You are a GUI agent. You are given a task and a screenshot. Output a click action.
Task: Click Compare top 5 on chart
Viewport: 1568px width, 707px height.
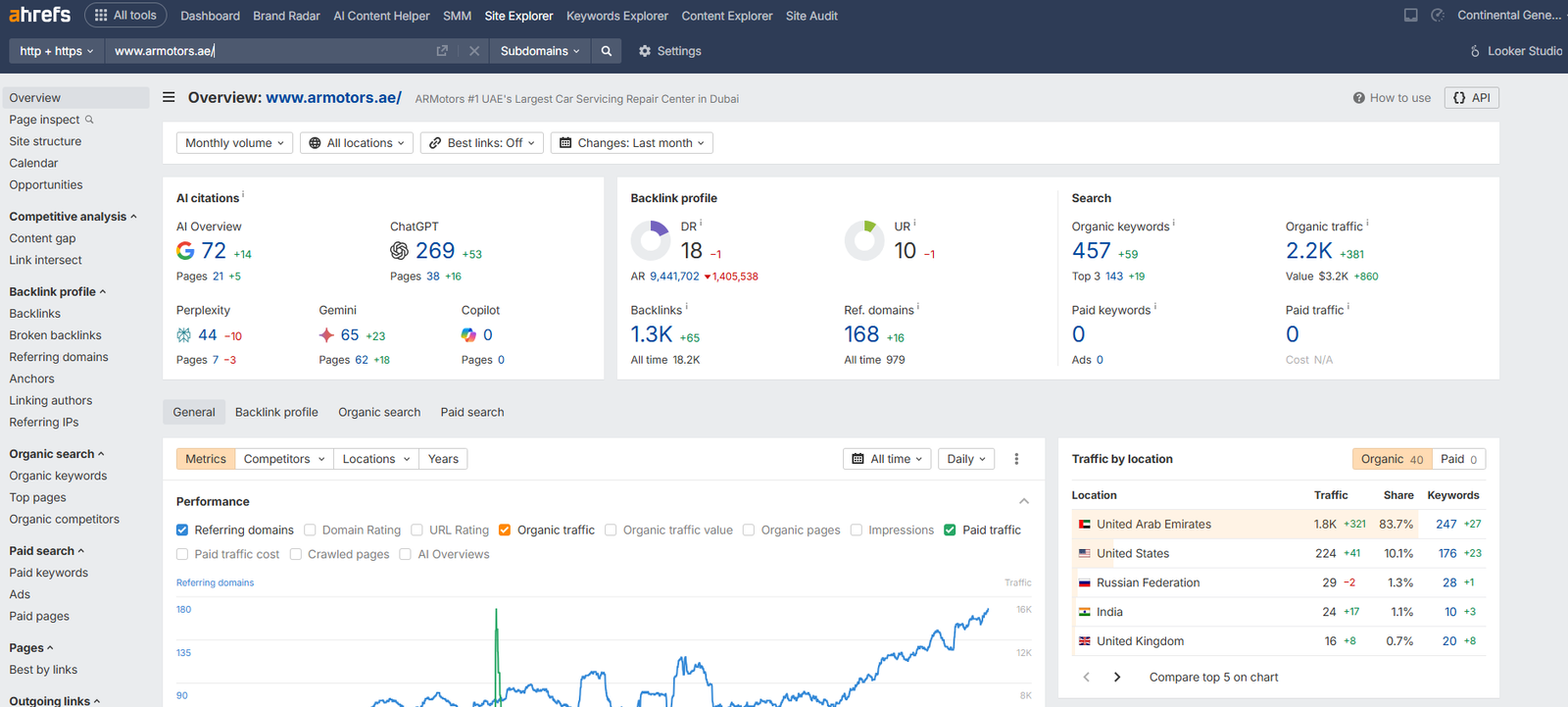(1213, 678)
